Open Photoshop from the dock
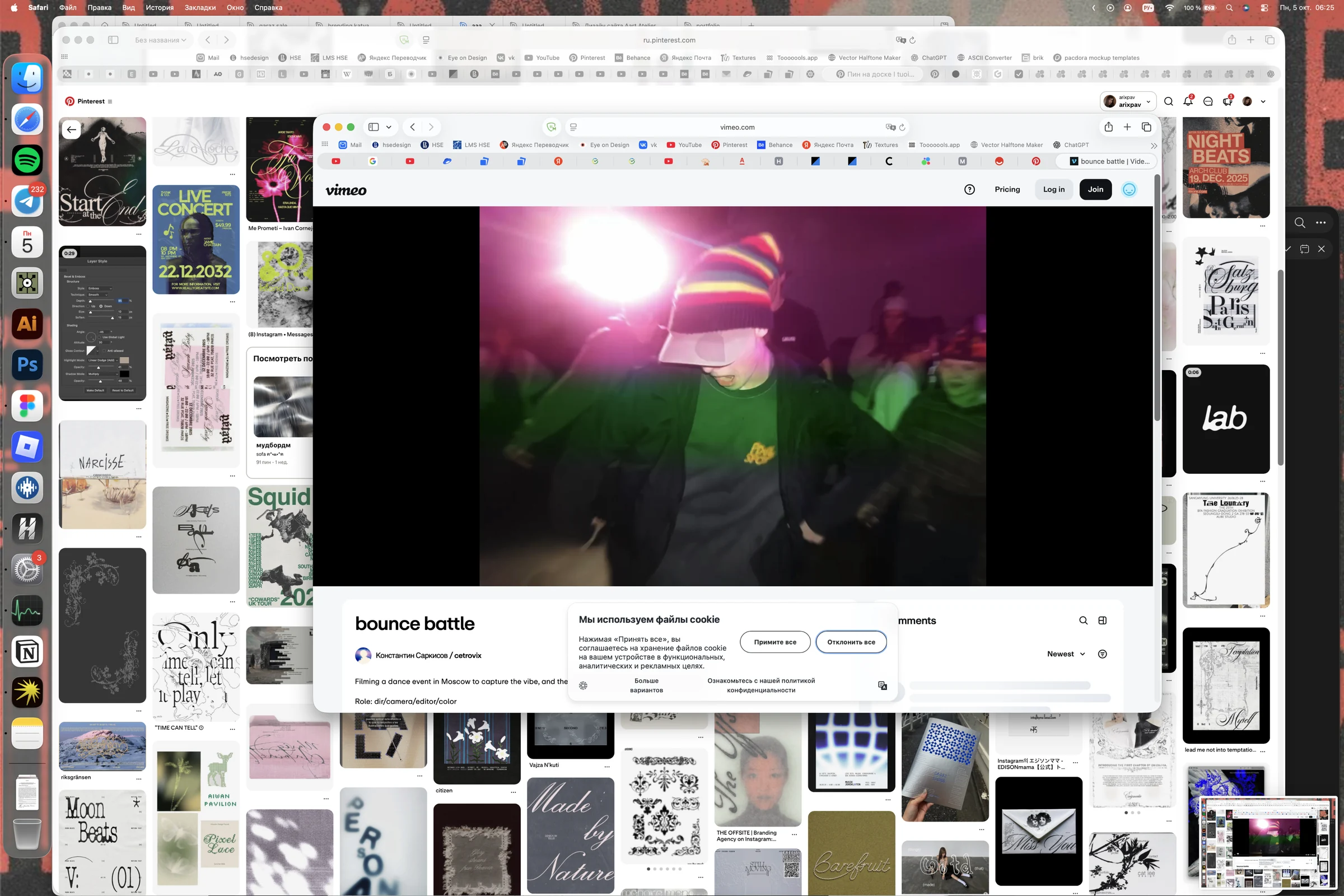Viewport: 1344px width, 896px height. pos(27,365)
